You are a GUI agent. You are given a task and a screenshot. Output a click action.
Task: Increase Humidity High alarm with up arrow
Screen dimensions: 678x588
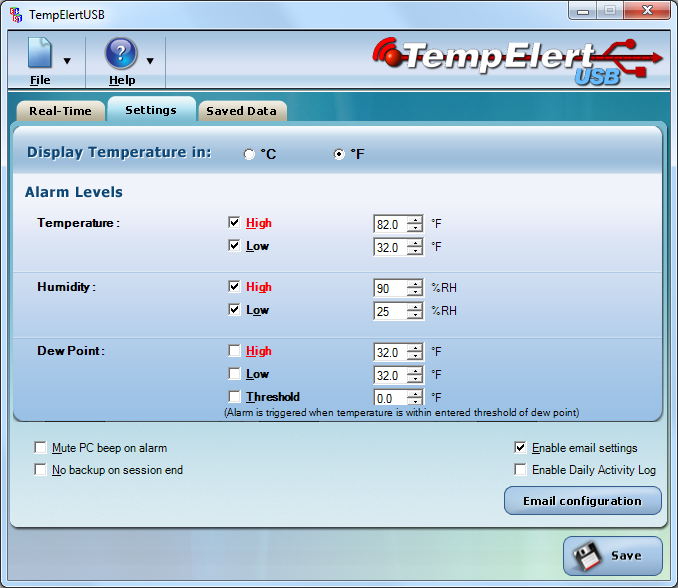(415, 284)
